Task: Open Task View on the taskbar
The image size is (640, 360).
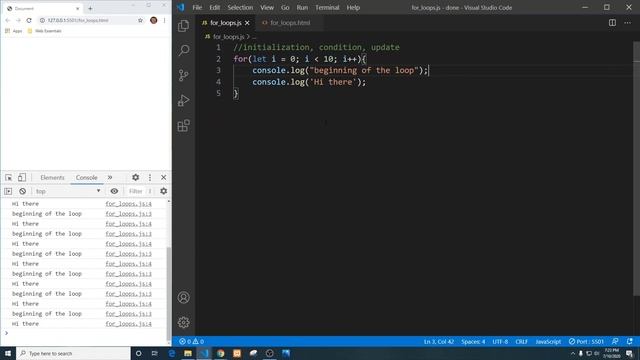Action: (x=155, y=353)
